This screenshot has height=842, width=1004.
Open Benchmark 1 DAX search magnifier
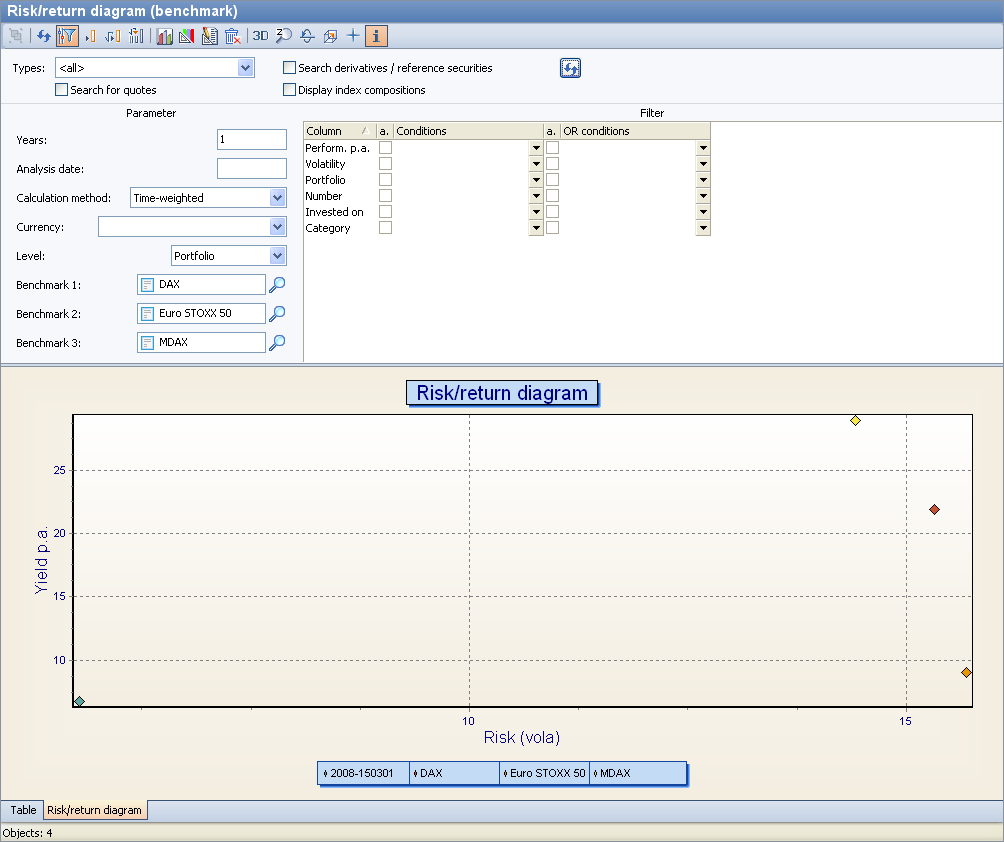[x=277, y=285]
